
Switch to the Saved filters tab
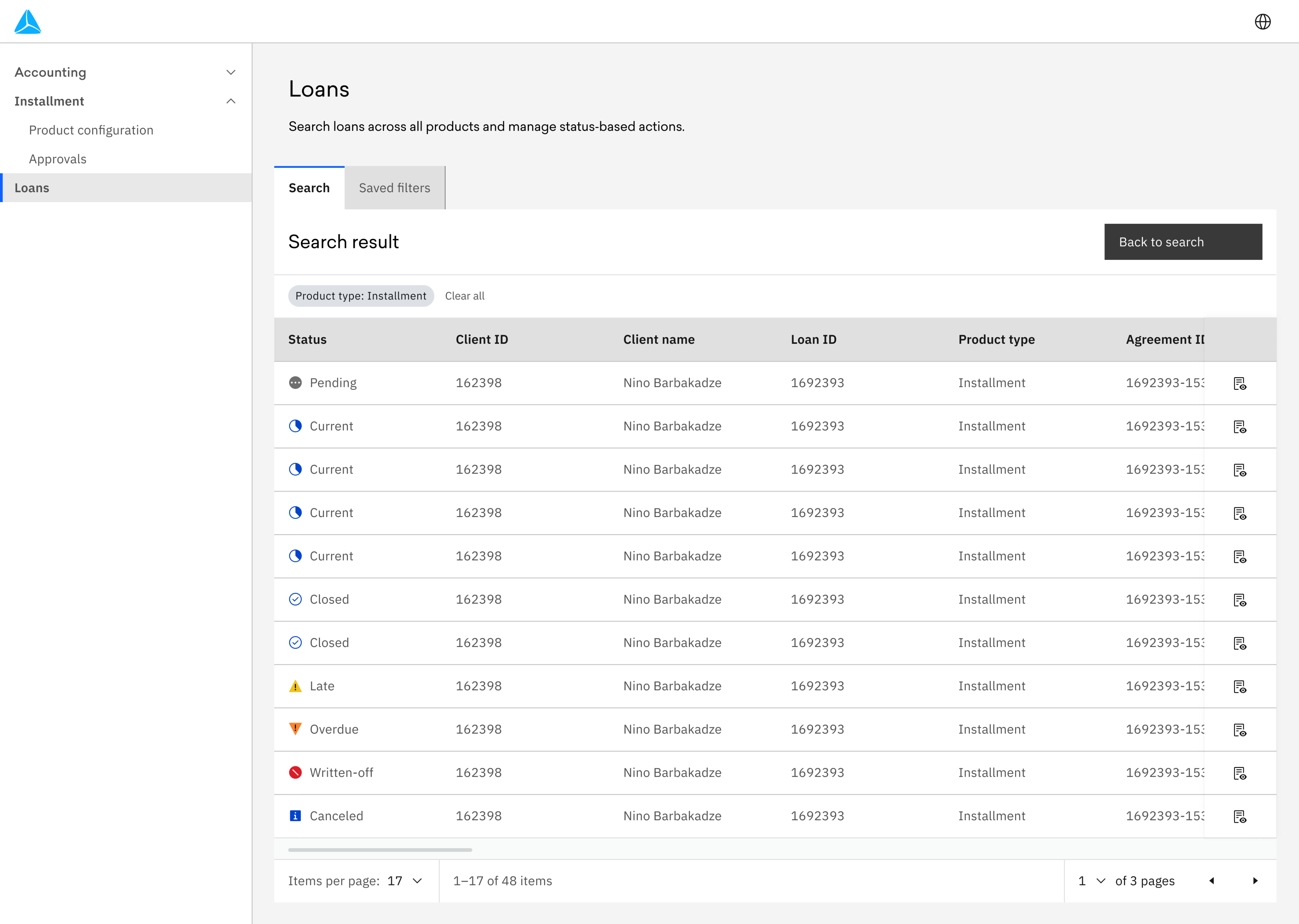394,188
